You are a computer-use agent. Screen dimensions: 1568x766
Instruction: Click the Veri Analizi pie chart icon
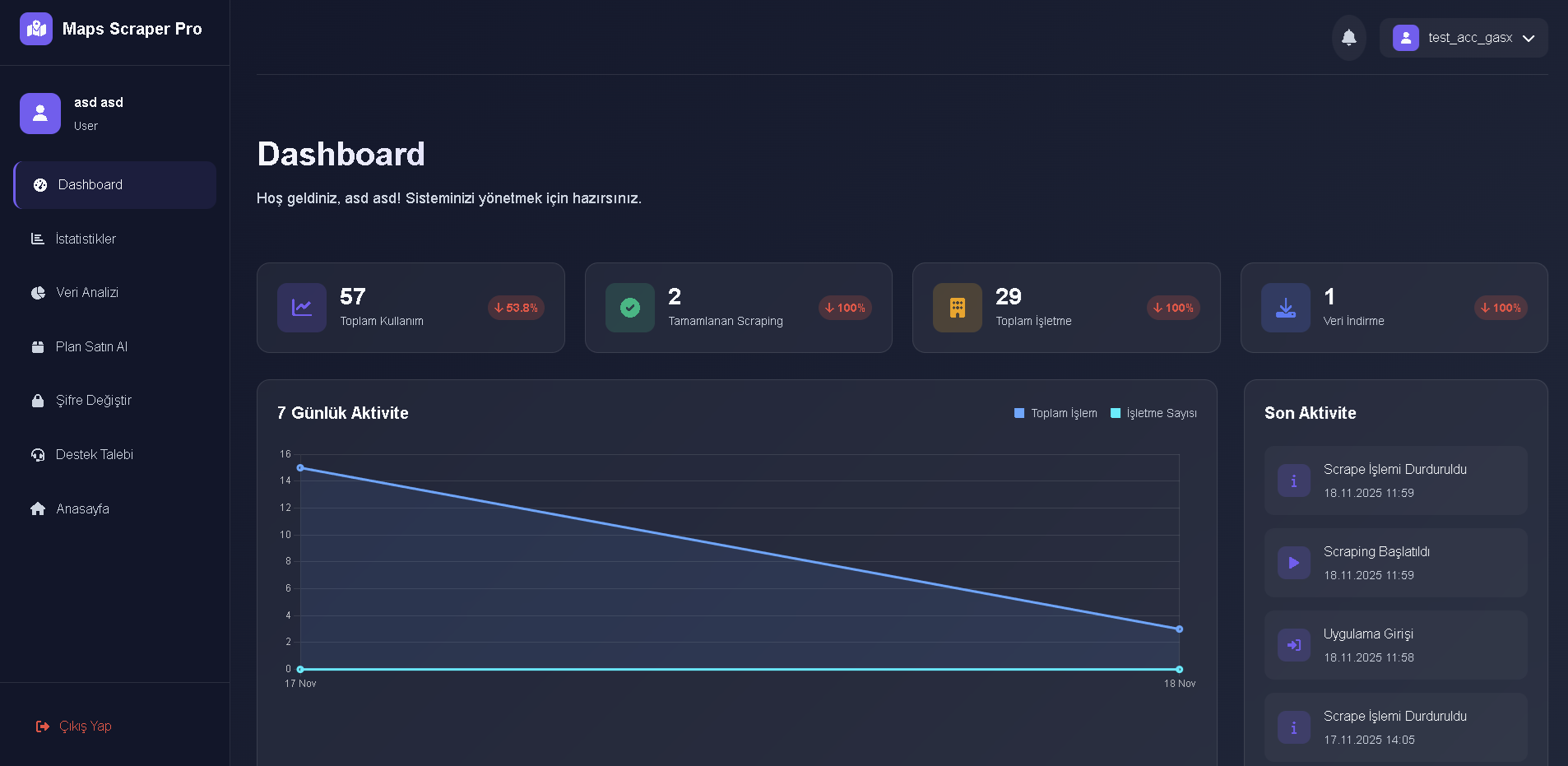click(38, 293)
